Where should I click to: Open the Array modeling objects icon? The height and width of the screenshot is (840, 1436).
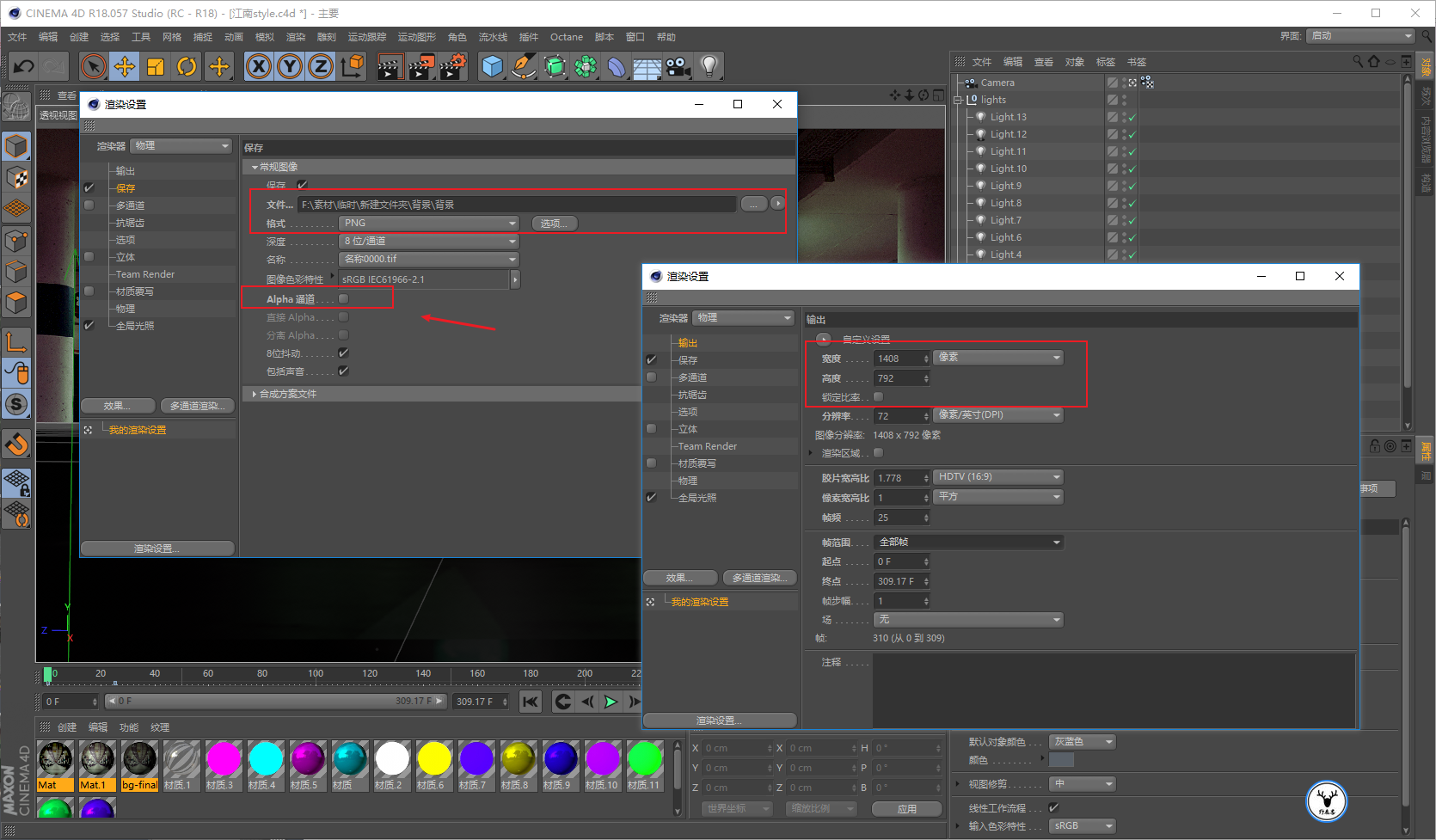[586, 66]
